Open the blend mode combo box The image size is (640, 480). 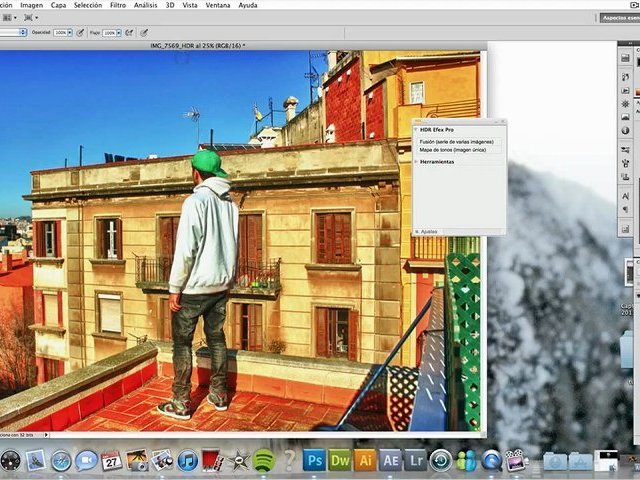click(13, 32)
